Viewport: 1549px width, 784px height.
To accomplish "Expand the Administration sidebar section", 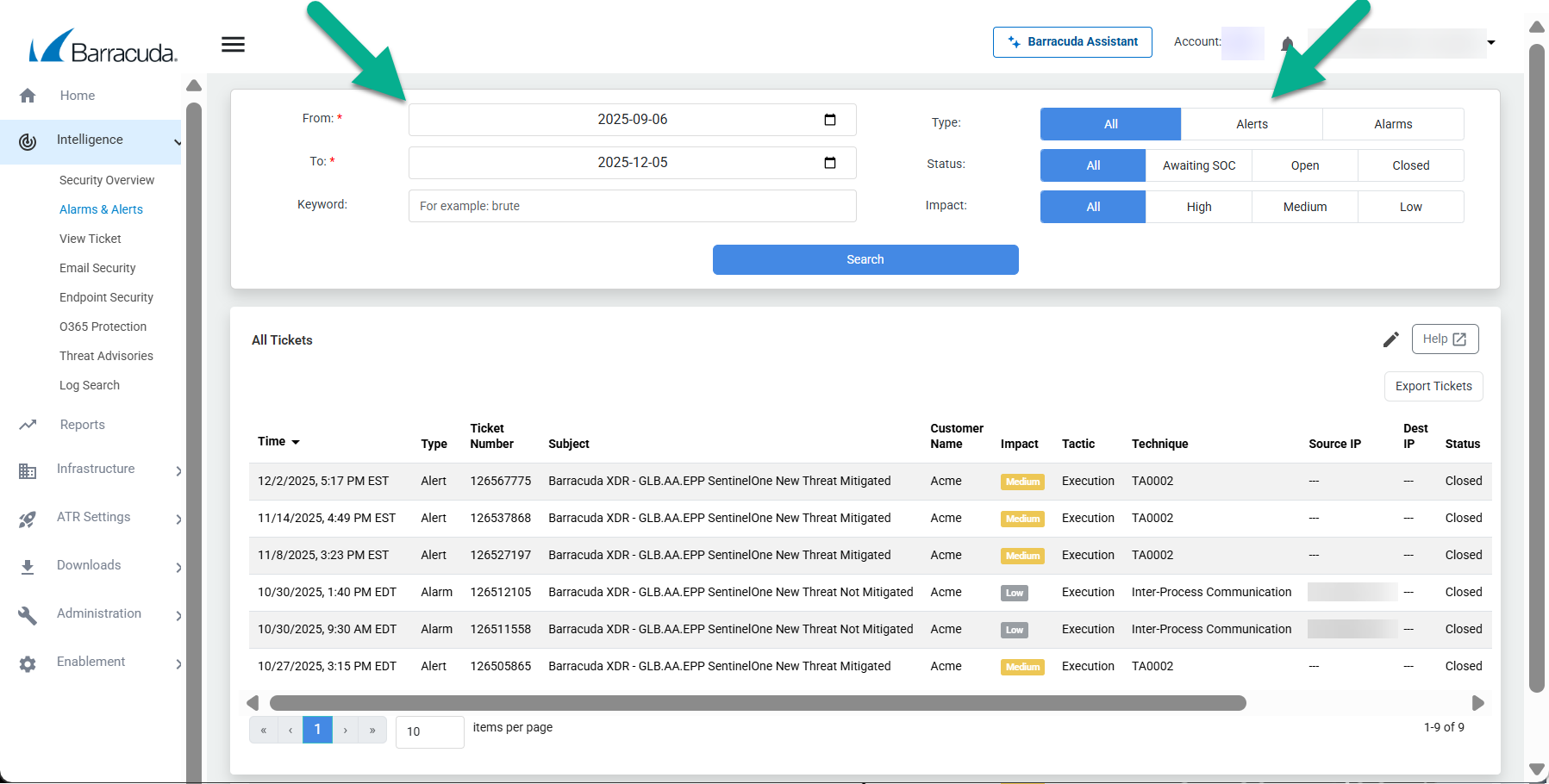I will [x=178, y=615].
